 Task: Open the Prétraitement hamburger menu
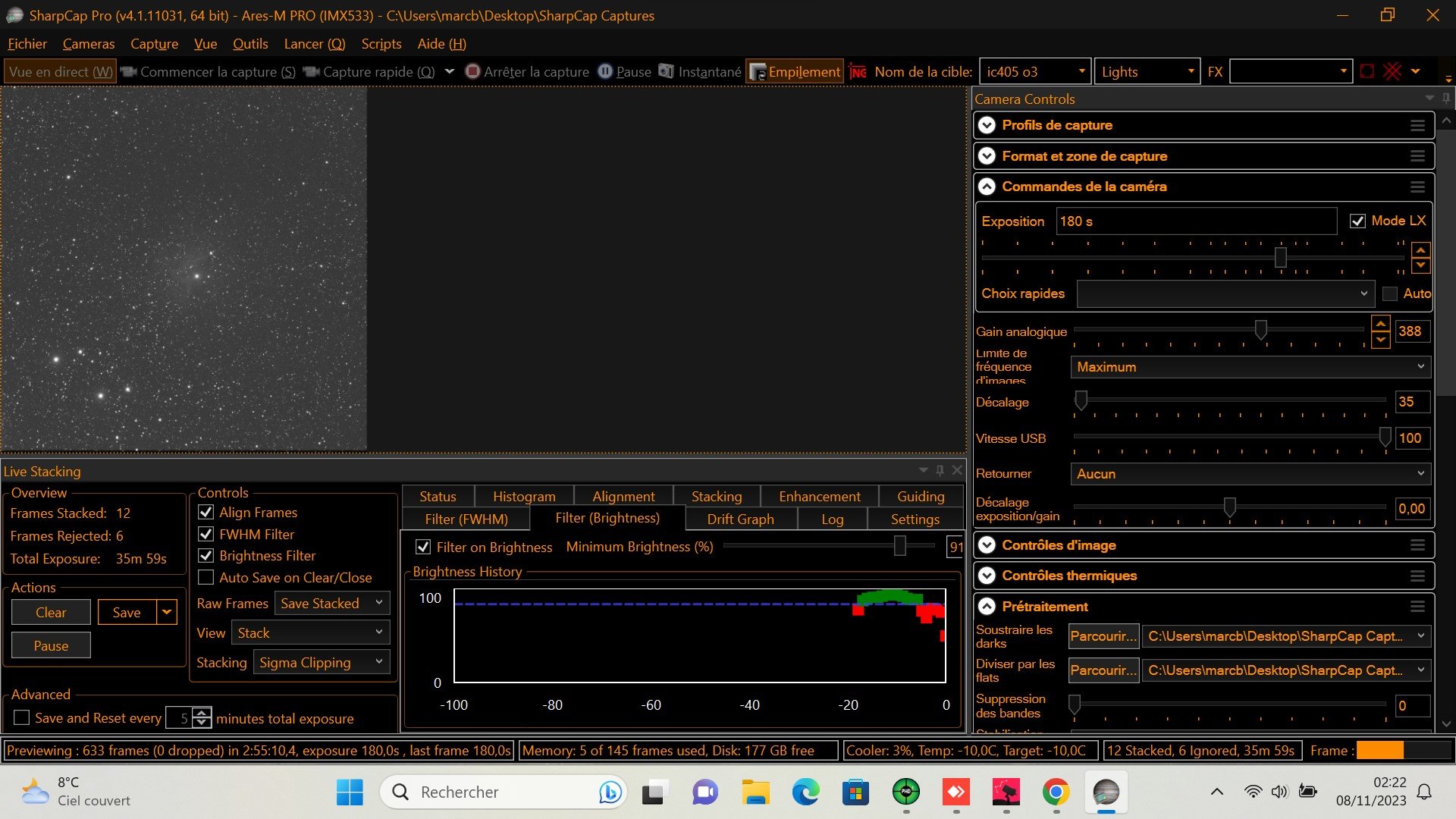1417,607
